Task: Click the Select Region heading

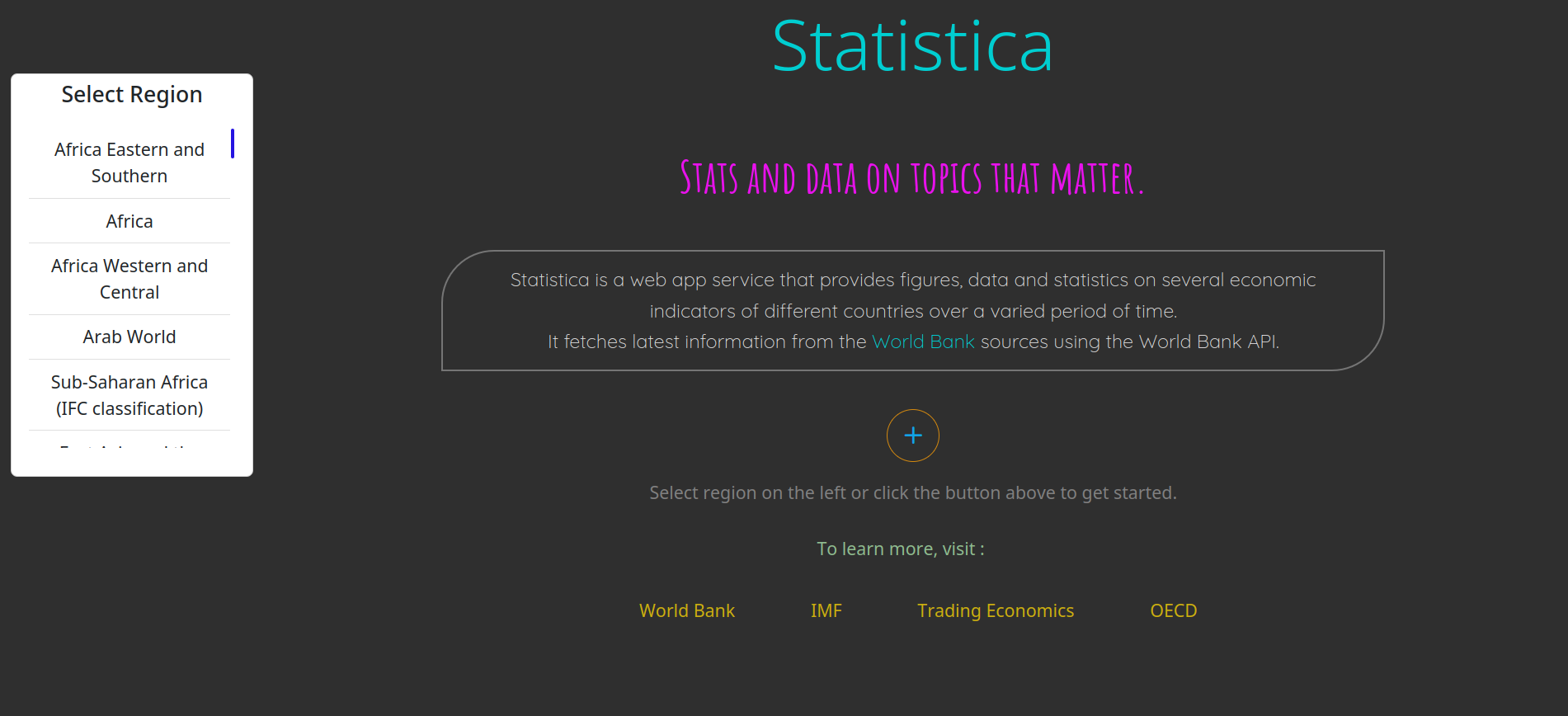Action: (130, 94)
